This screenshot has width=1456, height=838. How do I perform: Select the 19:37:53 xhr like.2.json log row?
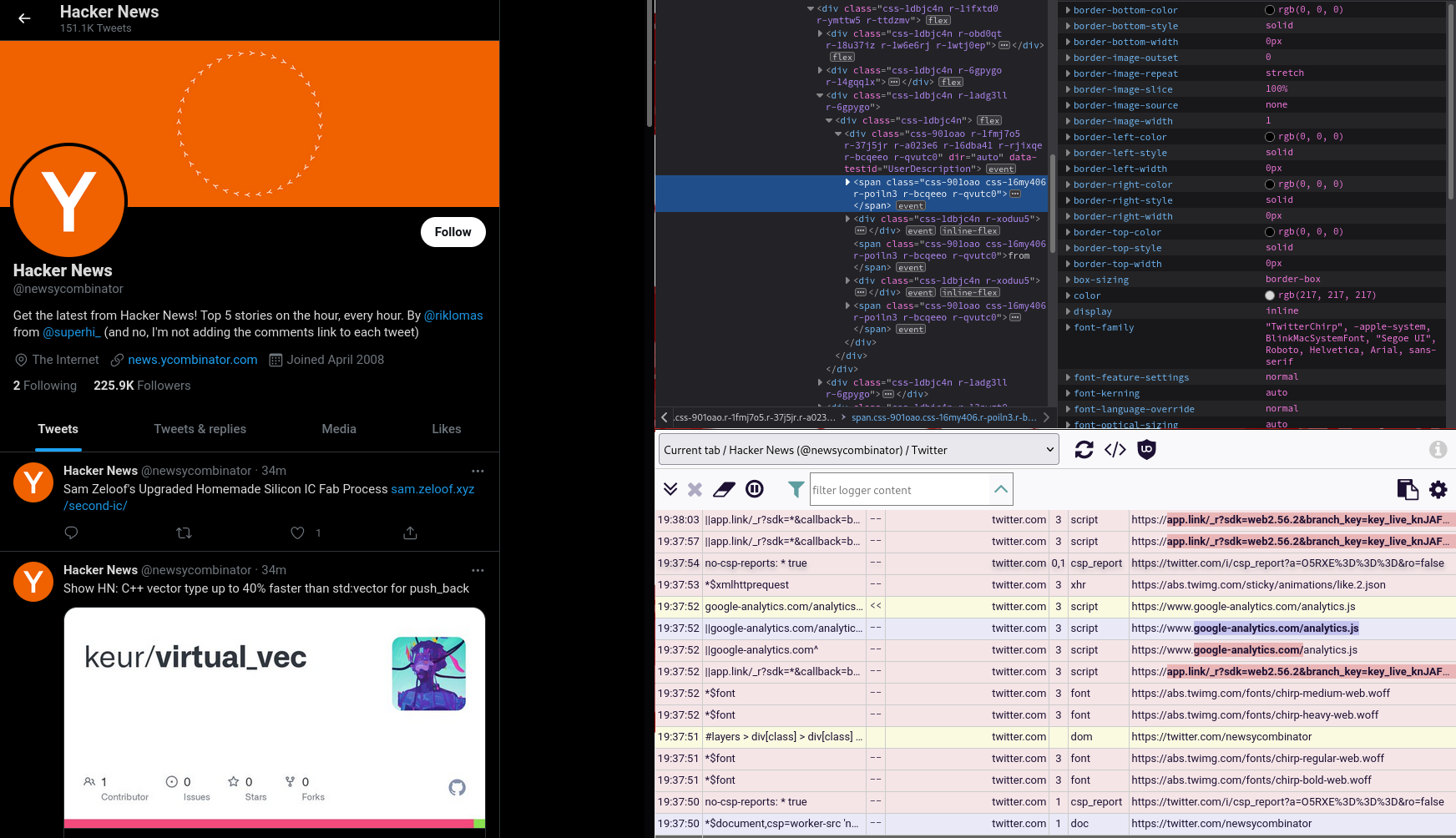(x=1055, y=585)
